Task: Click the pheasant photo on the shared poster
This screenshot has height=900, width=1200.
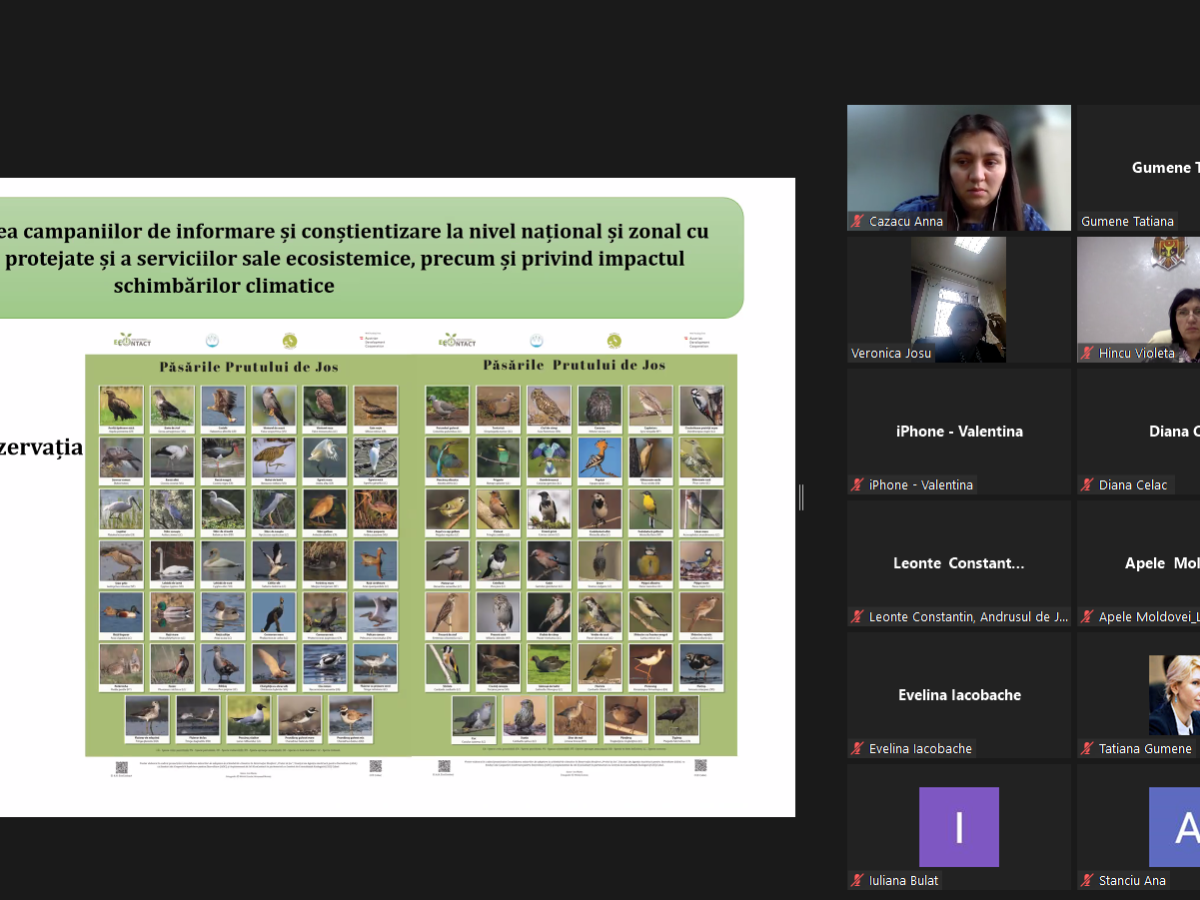Action: coord(172,664)
